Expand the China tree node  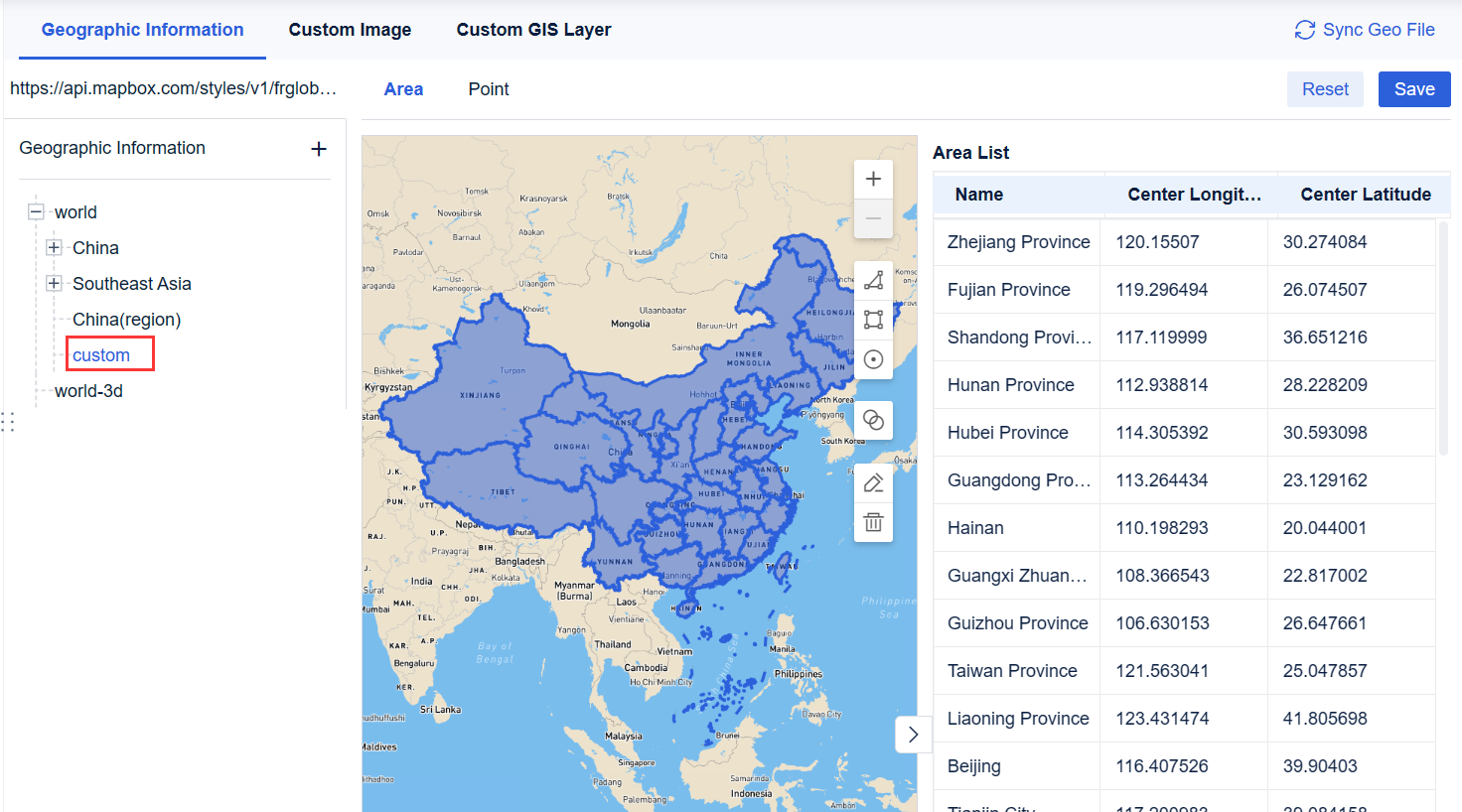[x=54, y=247]
